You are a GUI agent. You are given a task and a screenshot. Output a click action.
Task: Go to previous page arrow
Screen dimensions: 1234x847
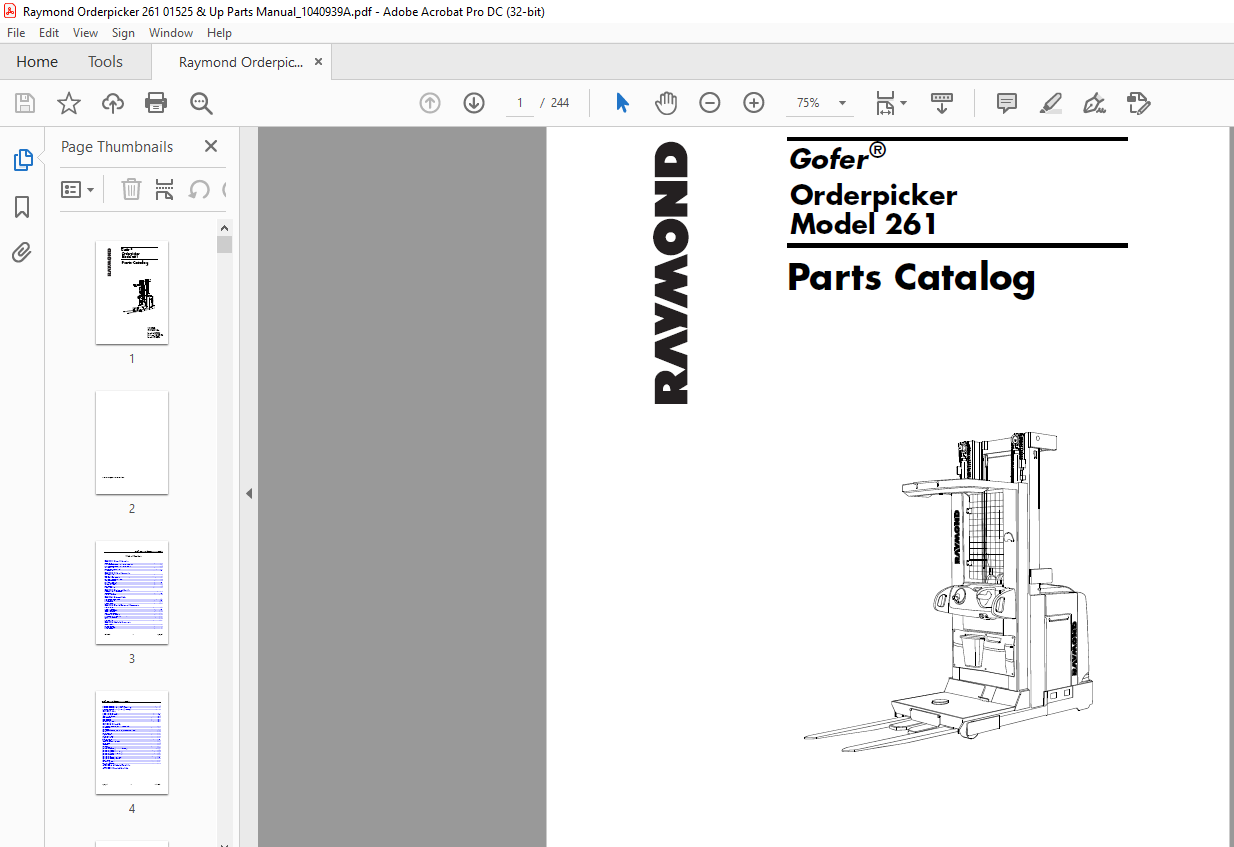(430, 103)
